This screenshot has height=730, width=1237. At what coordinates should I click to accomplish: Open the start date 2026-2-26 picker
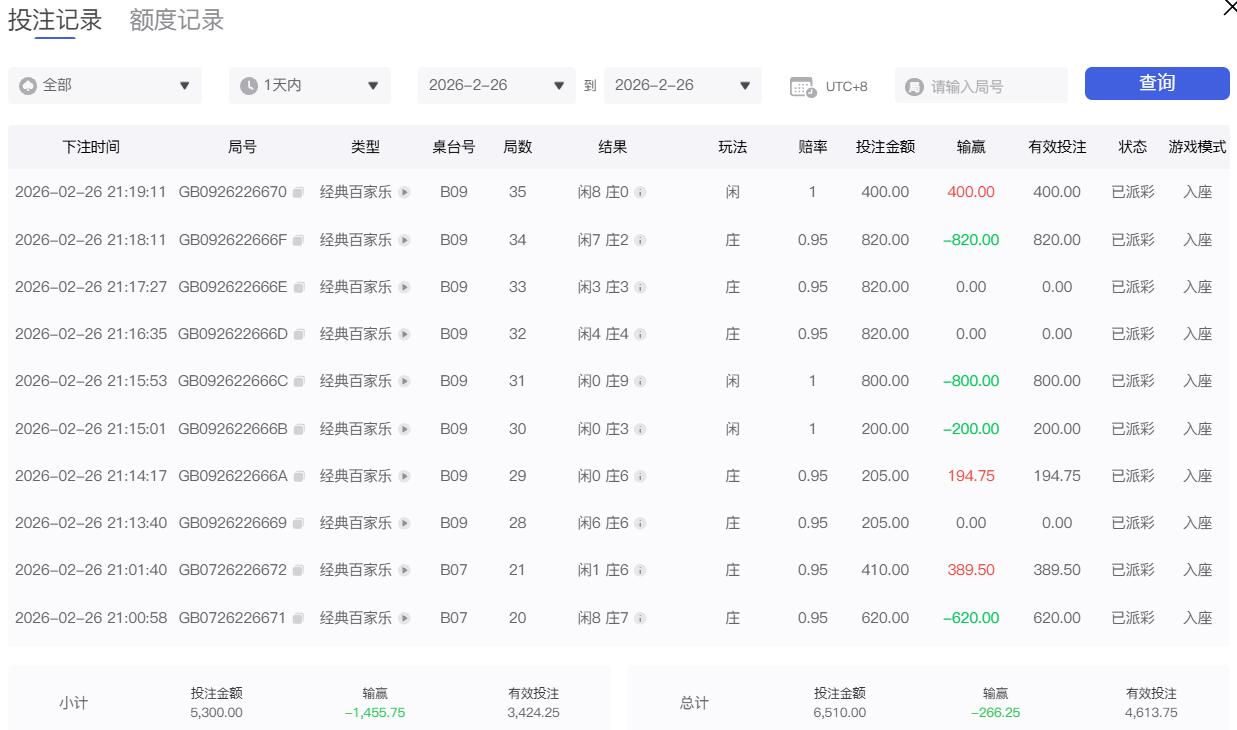(496, 86)
